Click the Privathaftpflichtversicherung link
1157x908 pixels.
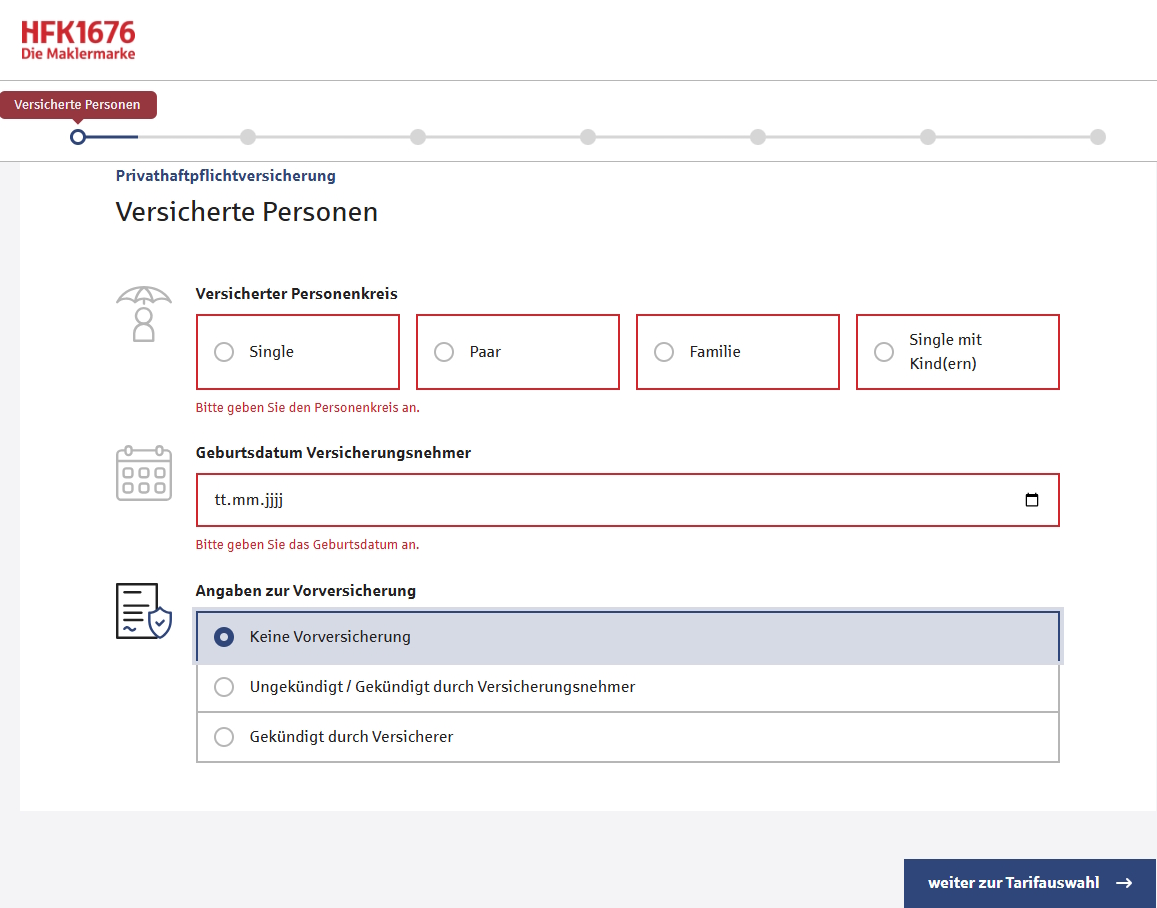226,175
